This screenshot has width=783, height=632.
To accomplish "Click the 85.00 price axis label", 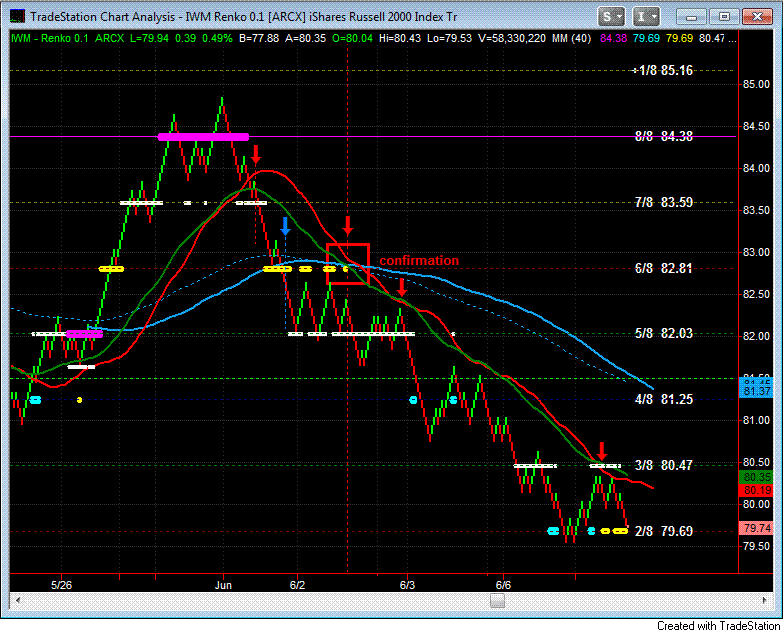I will click(757, 84).
